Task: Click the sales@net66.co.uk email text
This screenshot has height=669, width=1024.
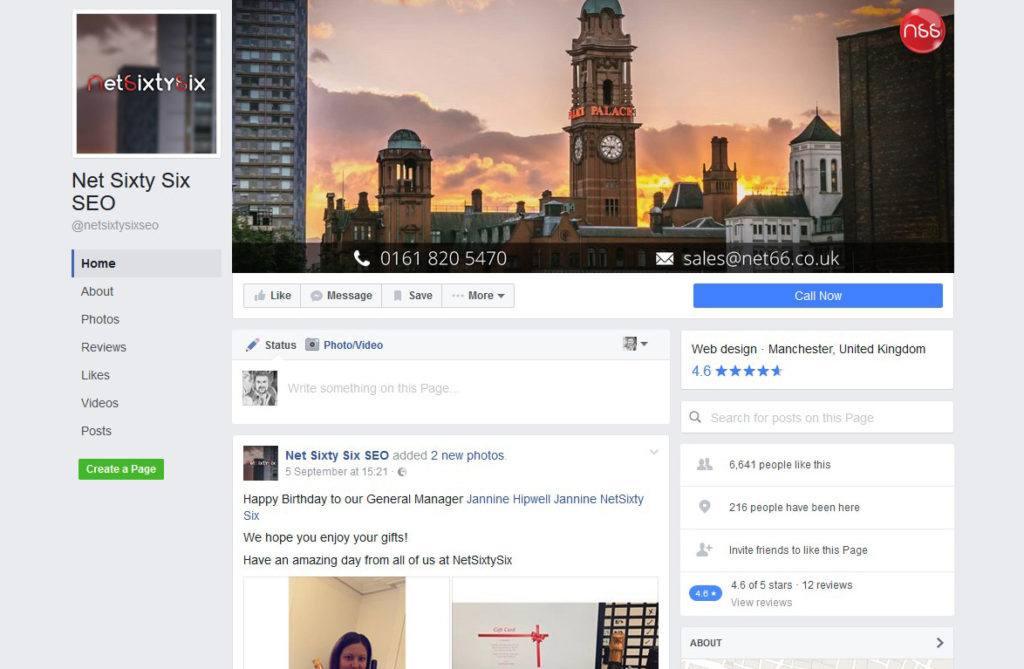Action: (761, 259)
